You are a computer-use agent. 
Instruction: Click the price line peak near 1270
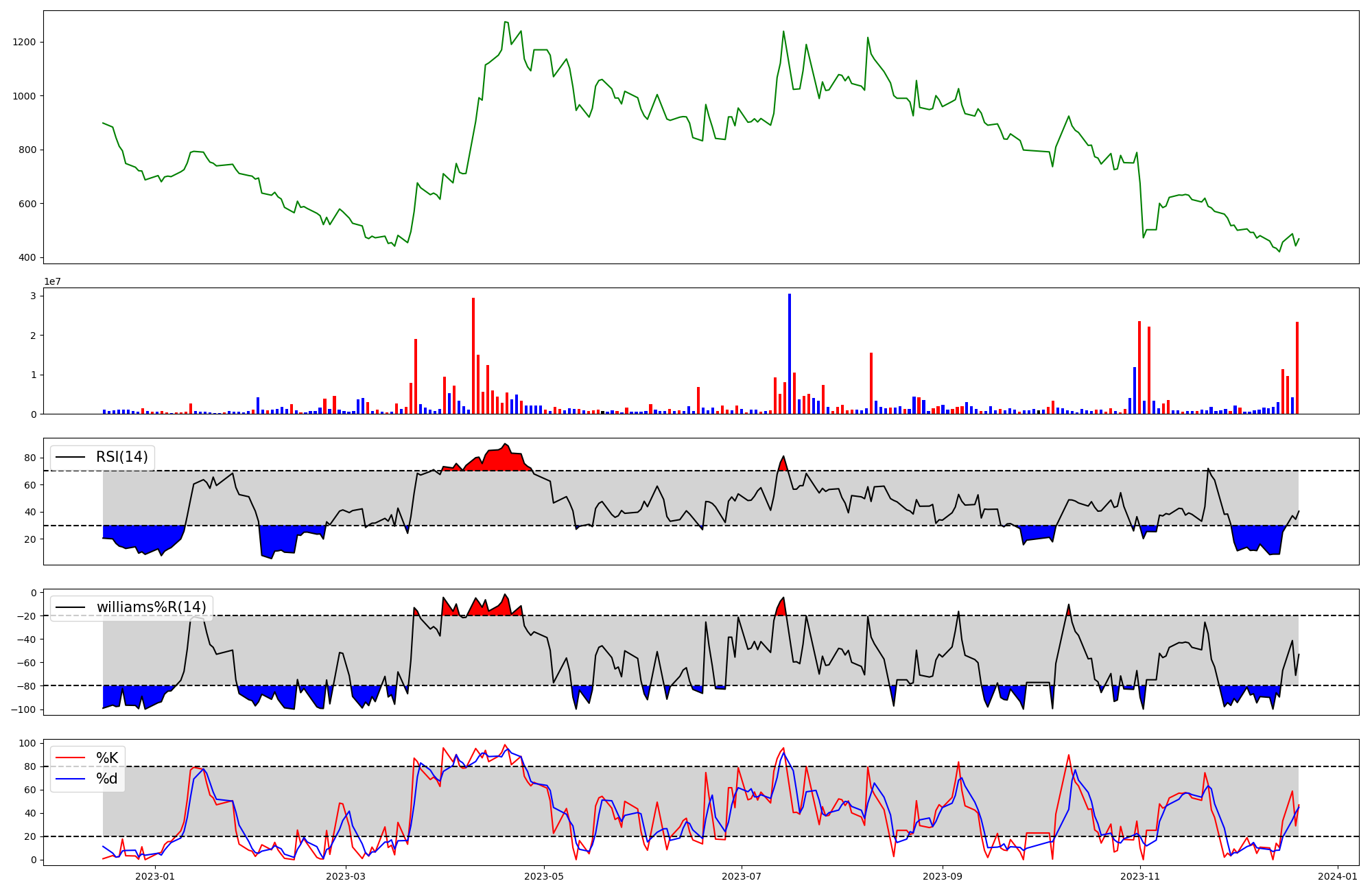(x=506, y=22)
